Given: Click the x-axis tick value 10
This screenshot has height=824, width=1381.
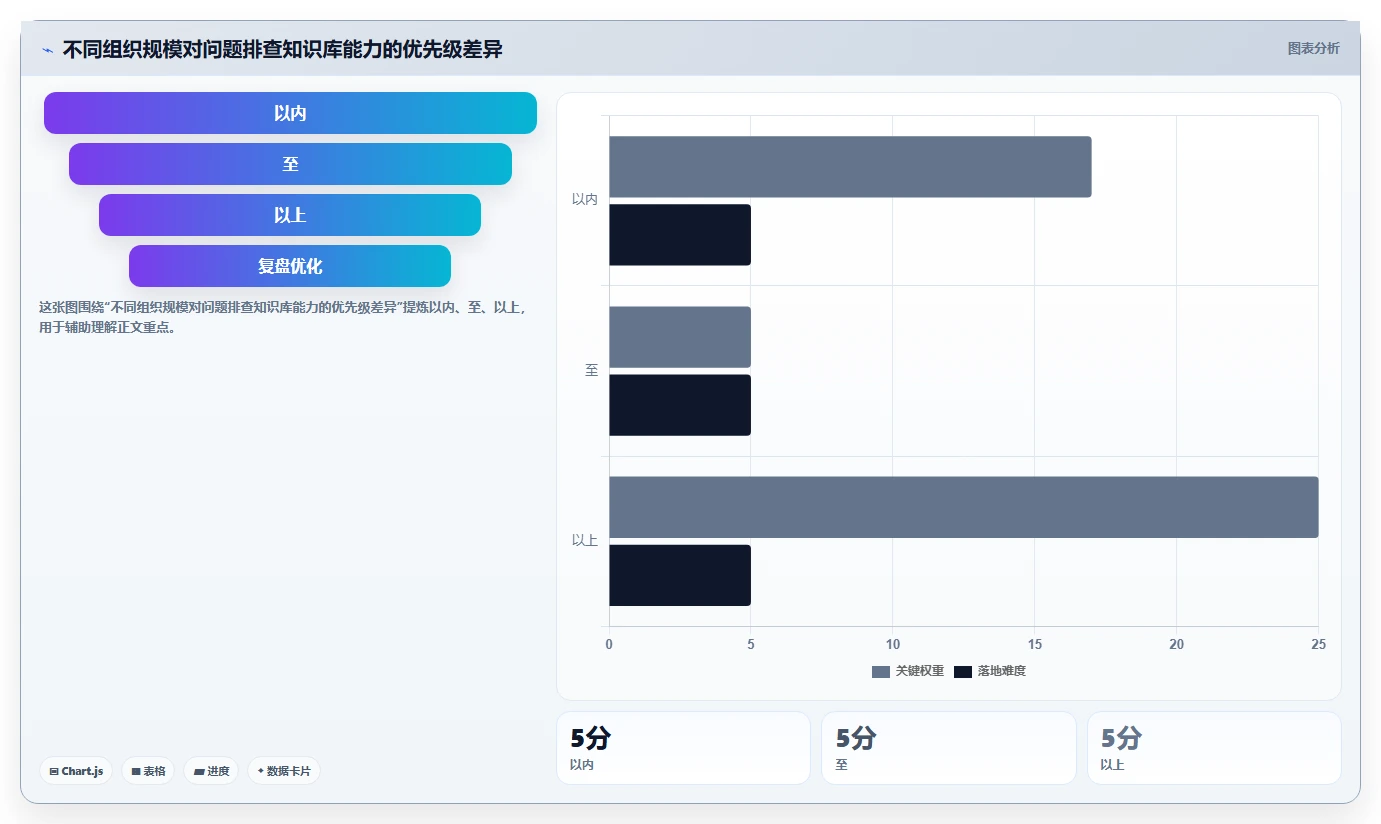Looking at the screenshot, I should tap(893, 645).
